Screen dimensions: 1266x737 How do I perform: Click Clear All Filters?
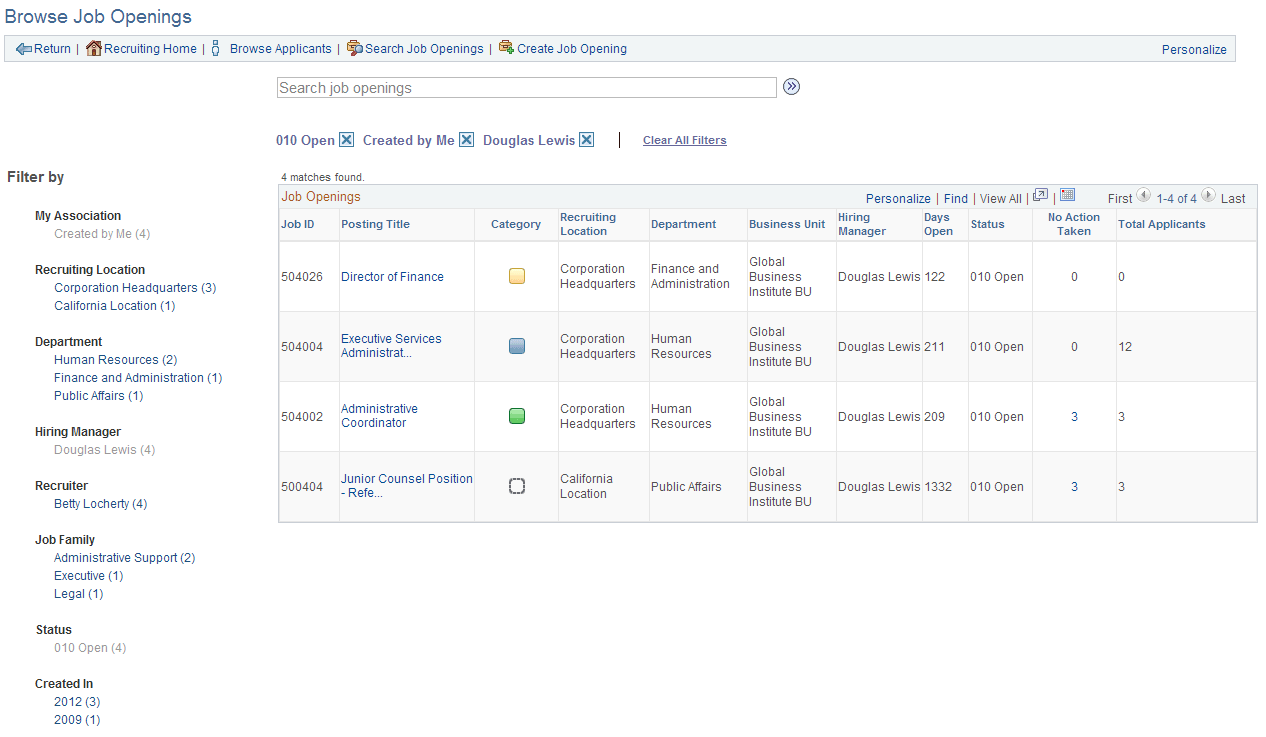pyautogui.click(x=684, y=140)
